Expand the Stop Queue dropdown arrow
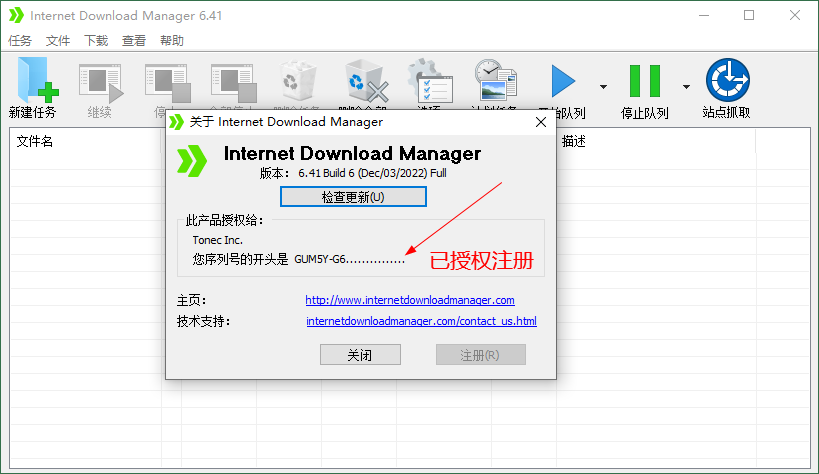Screen dimensions: 819x474 coord(686,87)
